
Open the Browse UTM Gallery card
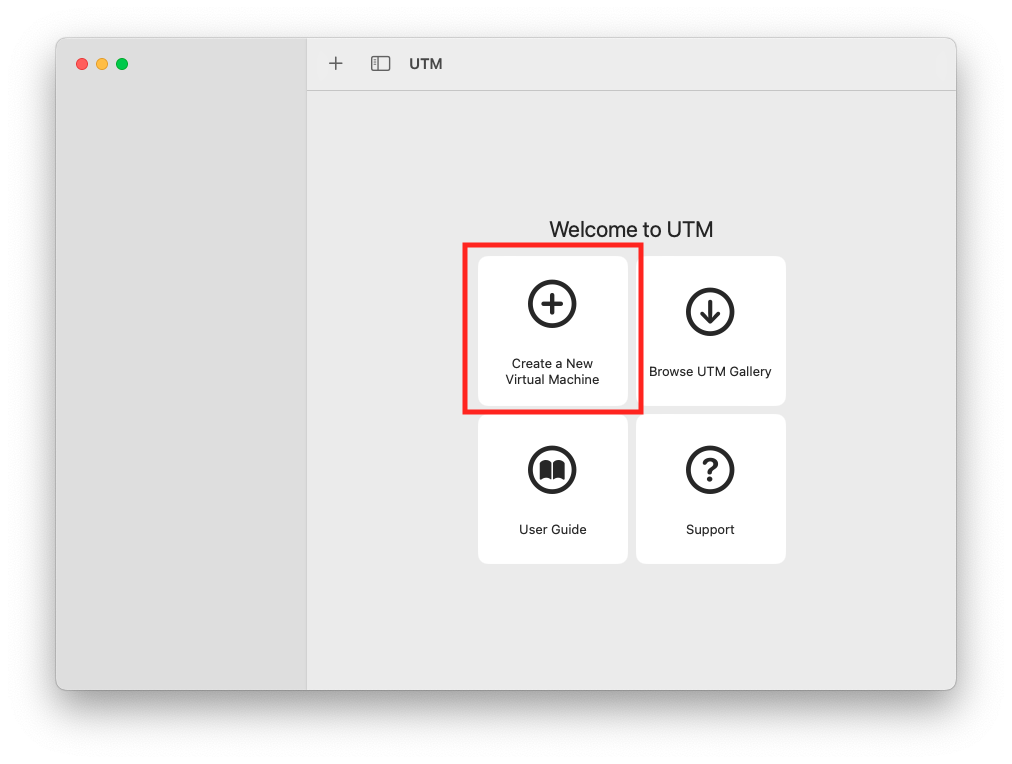point(711,330)
